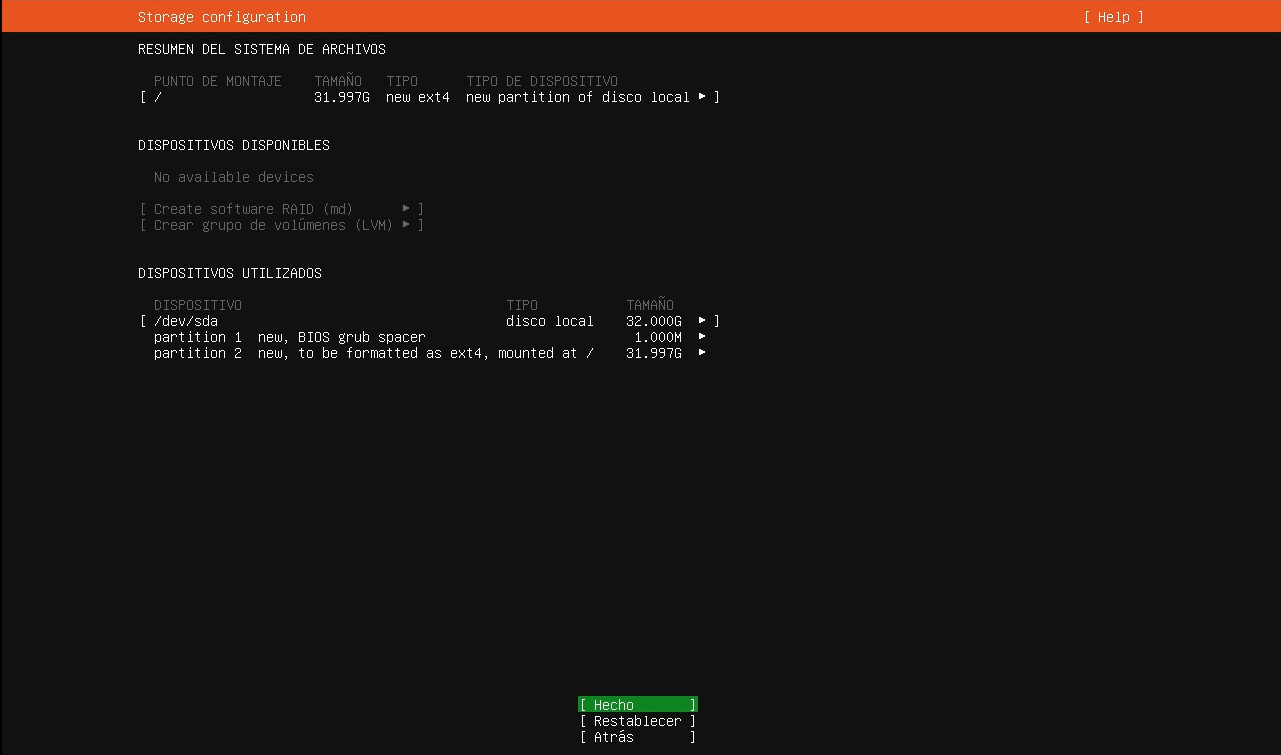Open the arrow menu for /dev/sda disk

[x=702, y=321]
